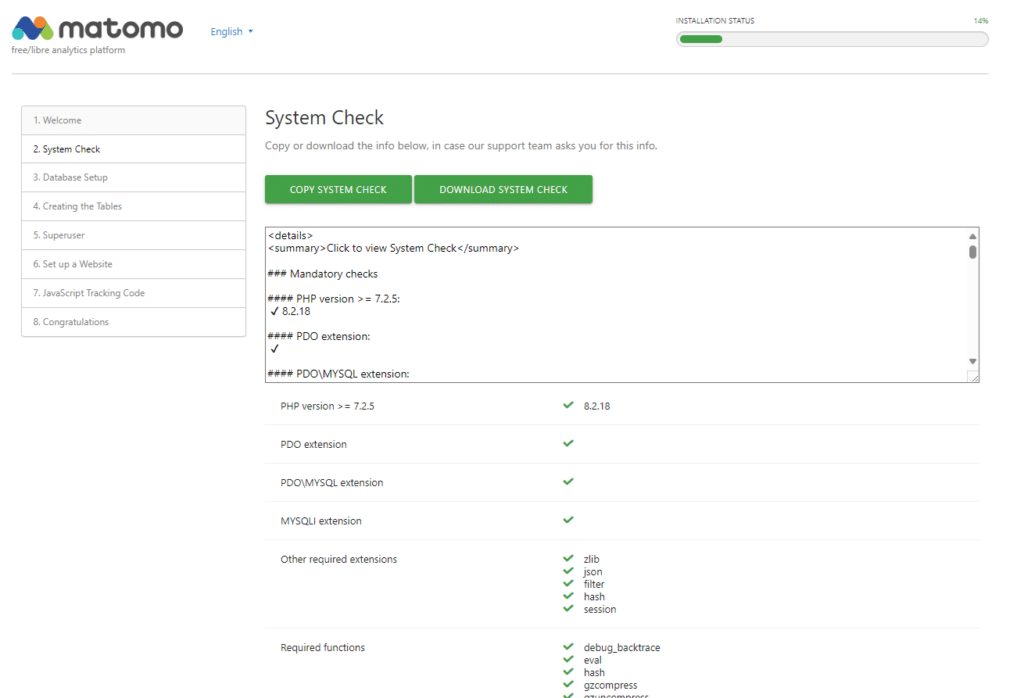Image resolution: width=1024 pixels, height=698 pixels.
Task: Click the checkmark beside PDO extension row
Action: coord(568,443)
